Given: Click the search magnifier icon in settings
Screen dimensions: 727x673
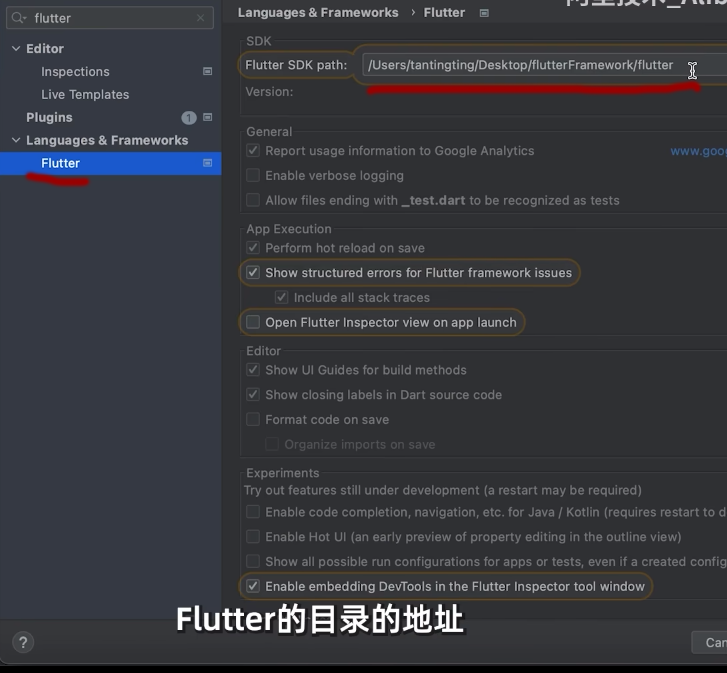Looking at the screenshot, I should 18,18.
